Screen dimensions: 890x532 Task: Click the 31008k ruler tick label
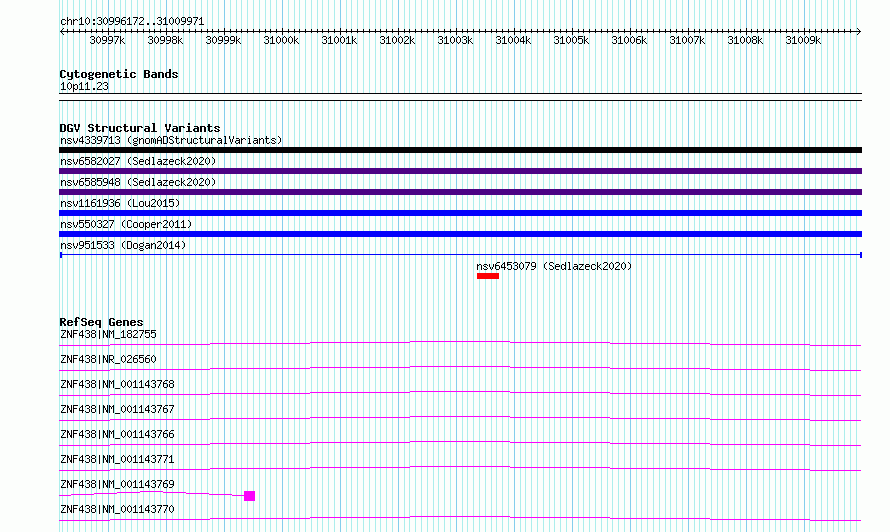coord(745,40)
